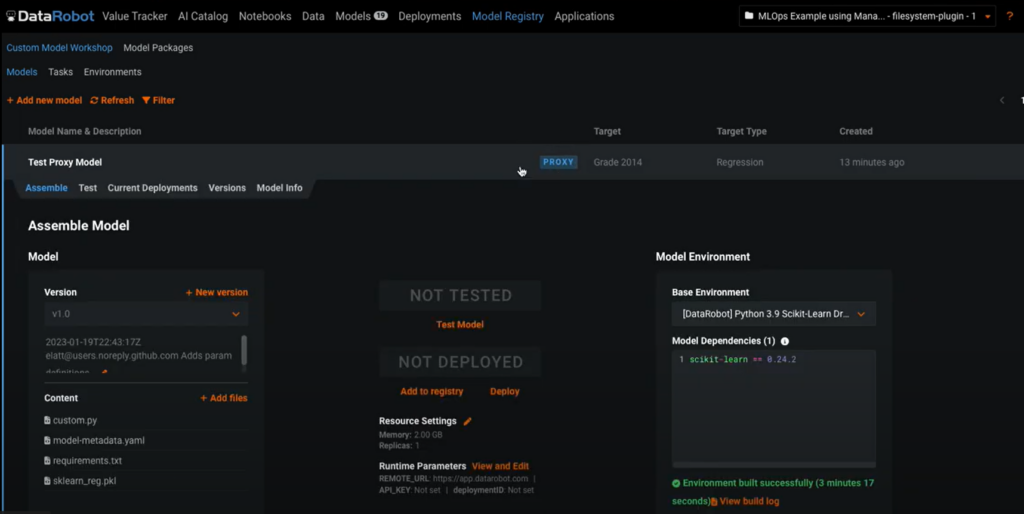Switch to the Current Deployments tab
The width and height of the screenshot is (1024, 514).
(152, 188)
